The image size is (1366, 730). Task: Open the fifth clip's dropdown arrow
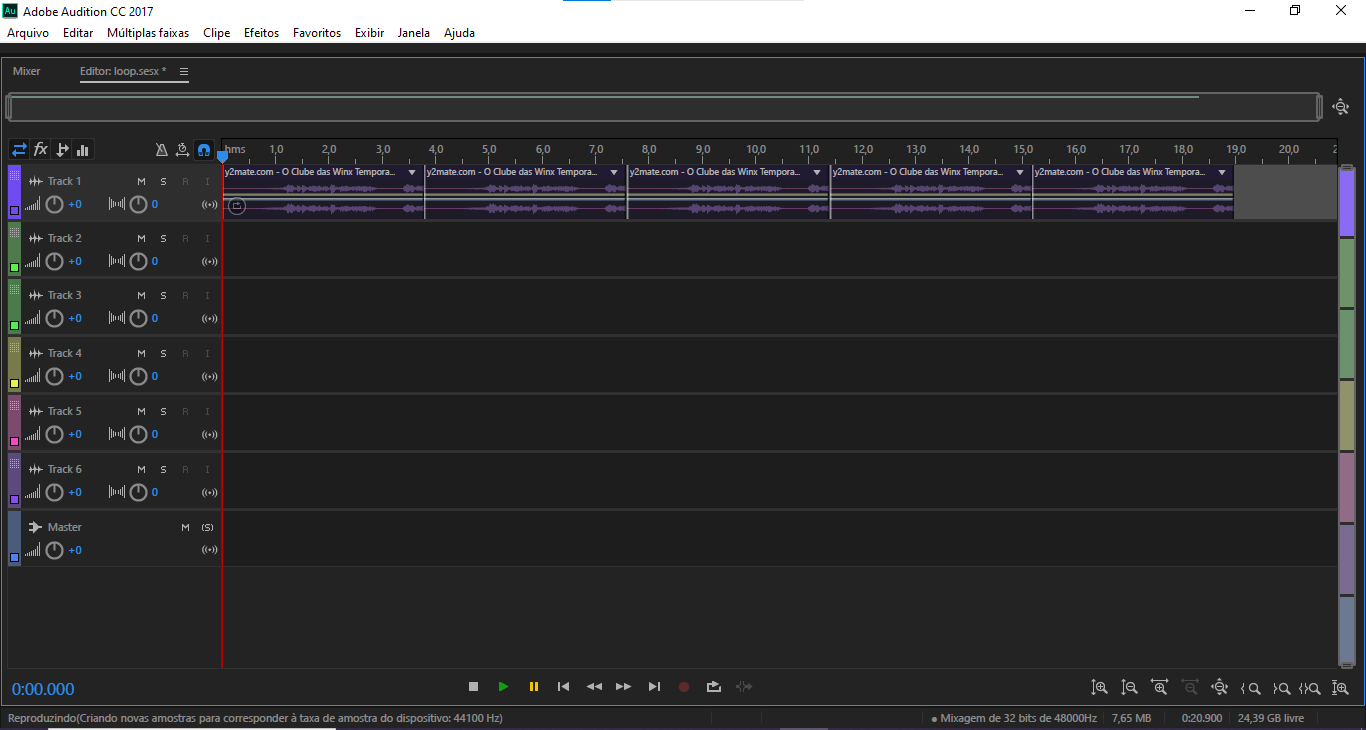pos(1223,172)
